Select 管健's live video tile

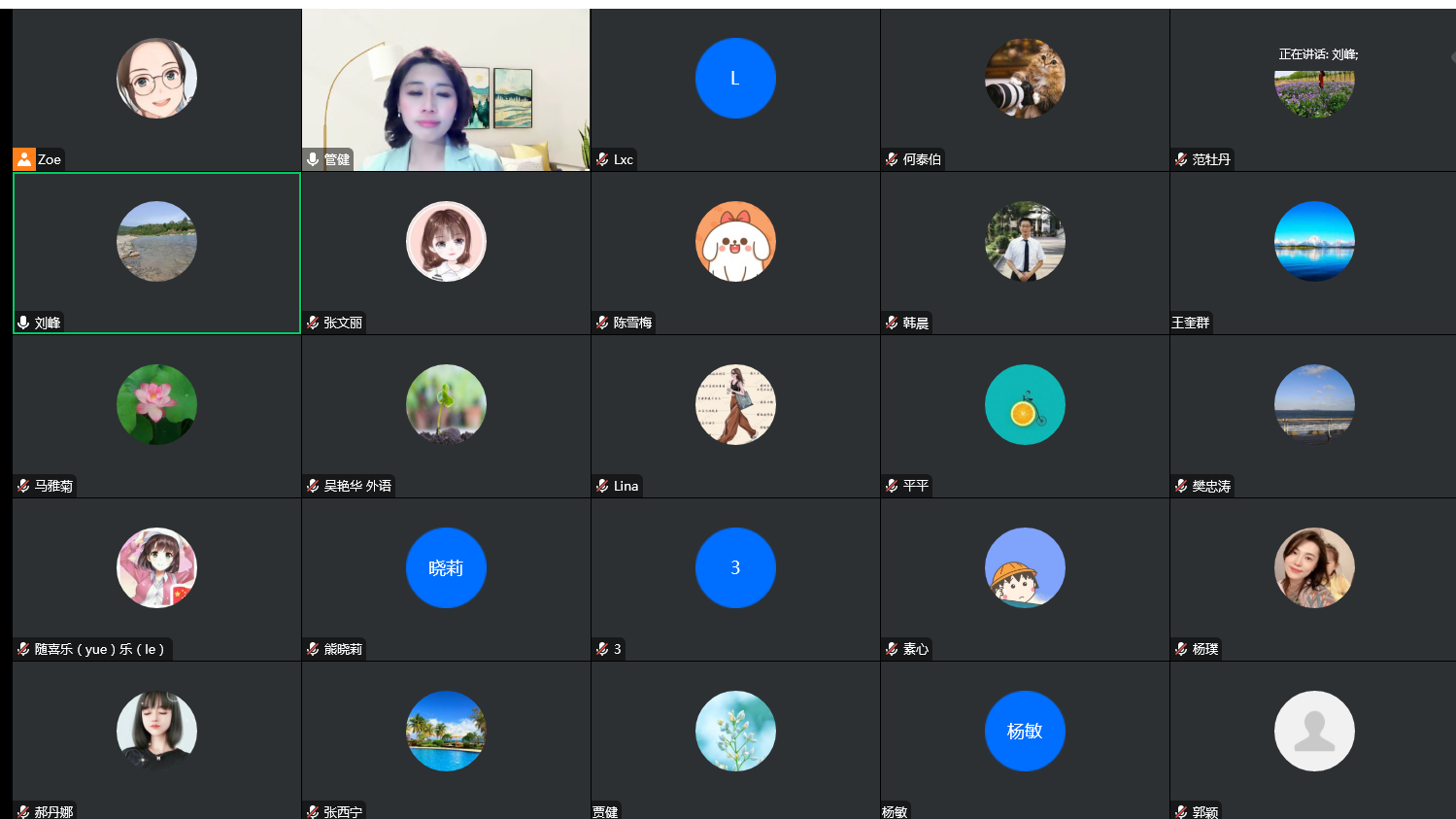446,87
